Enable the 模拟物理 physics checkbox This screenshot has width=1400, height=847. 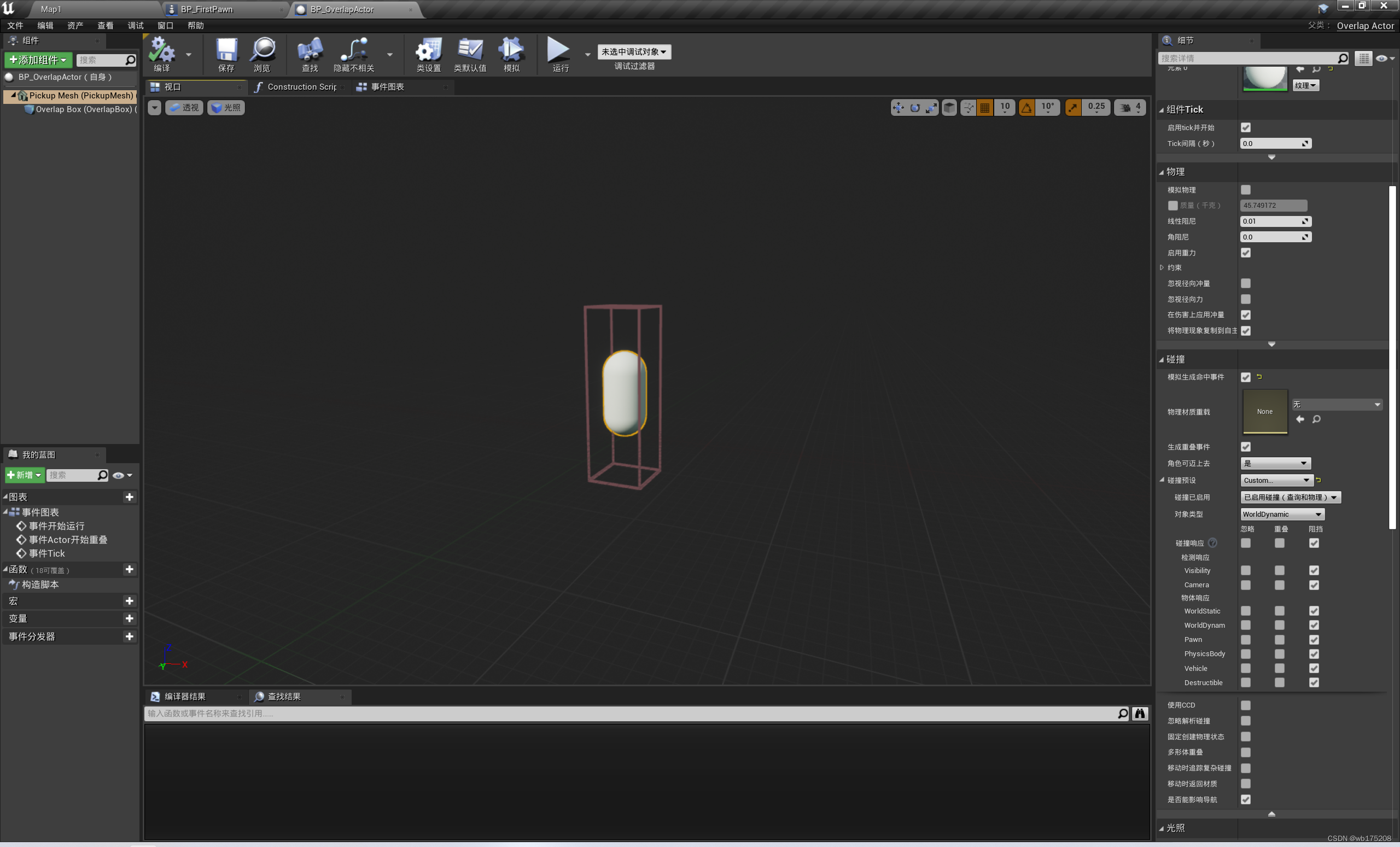[x=1246, y=190]
